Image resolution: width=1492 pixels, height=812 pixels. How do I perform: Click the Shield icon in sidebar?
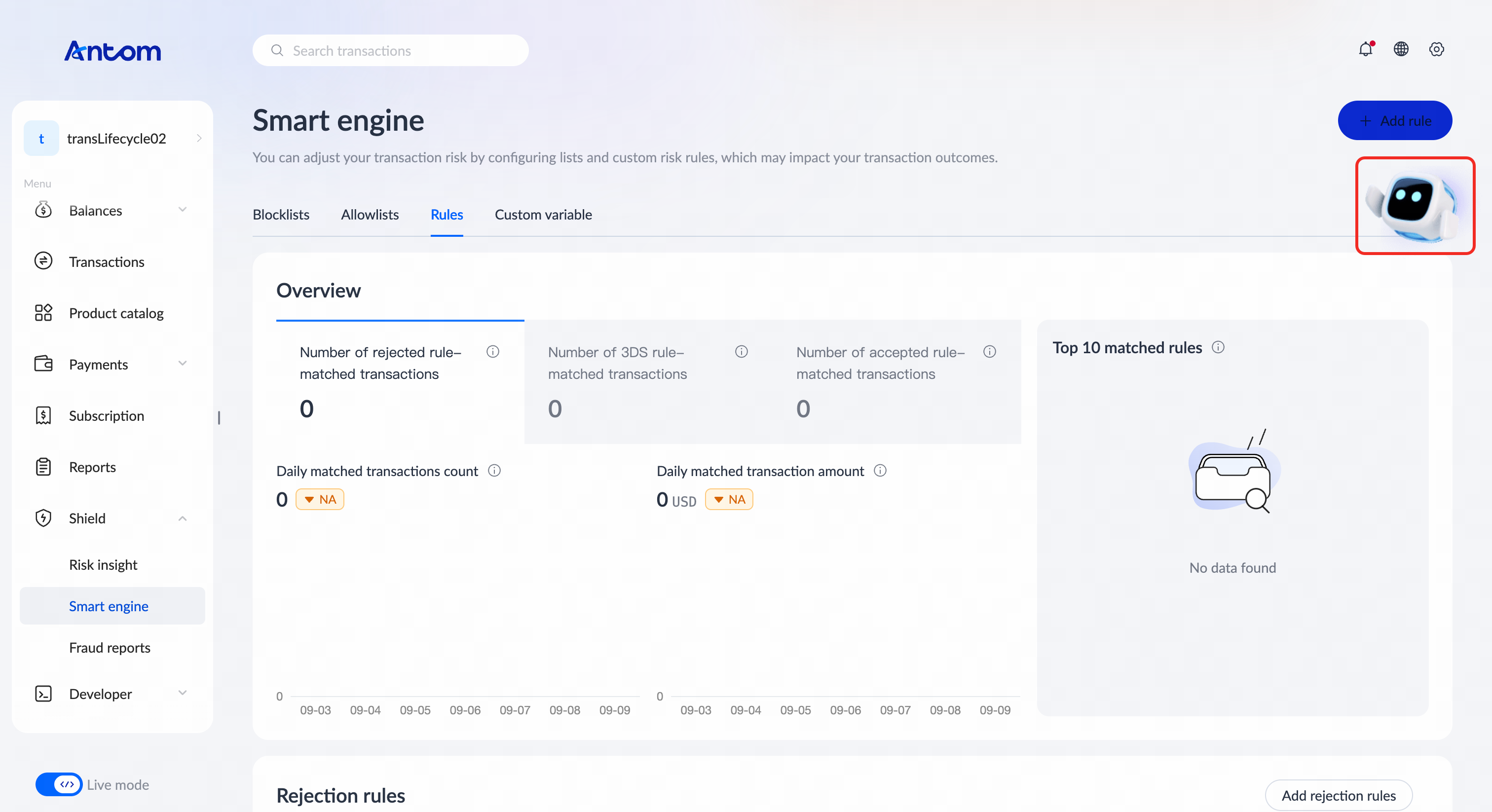[43, 518]
